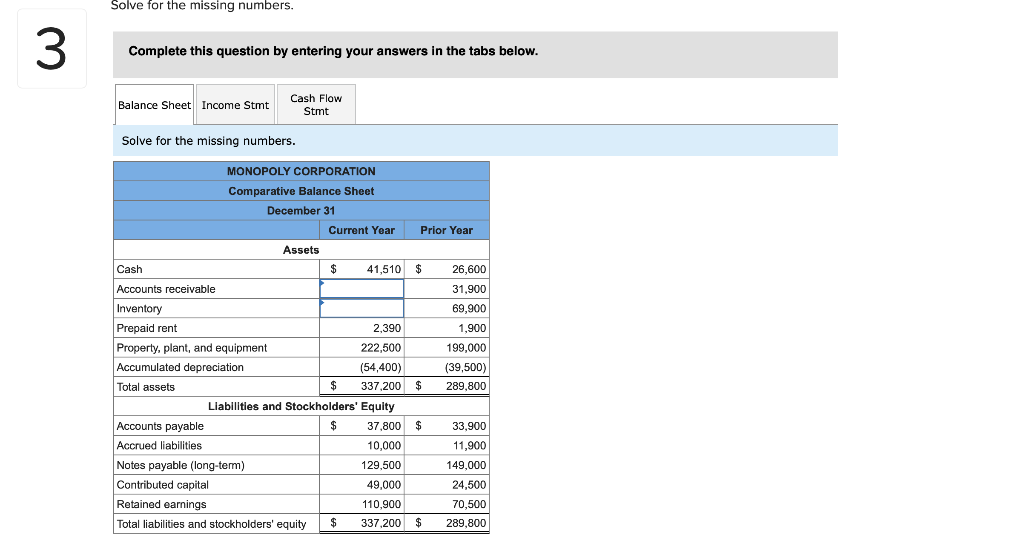This screenshot has height=549, width=1024.
Task: Click the Cash prior year value 26,600
Action: pyautogui.click(x=469, y=269)
